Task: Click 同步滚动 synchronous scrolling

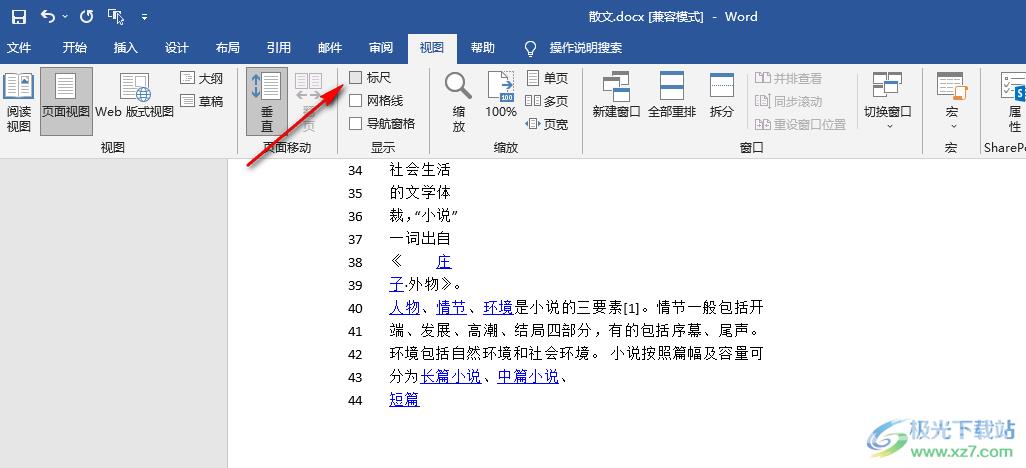Action: (788, 101)
